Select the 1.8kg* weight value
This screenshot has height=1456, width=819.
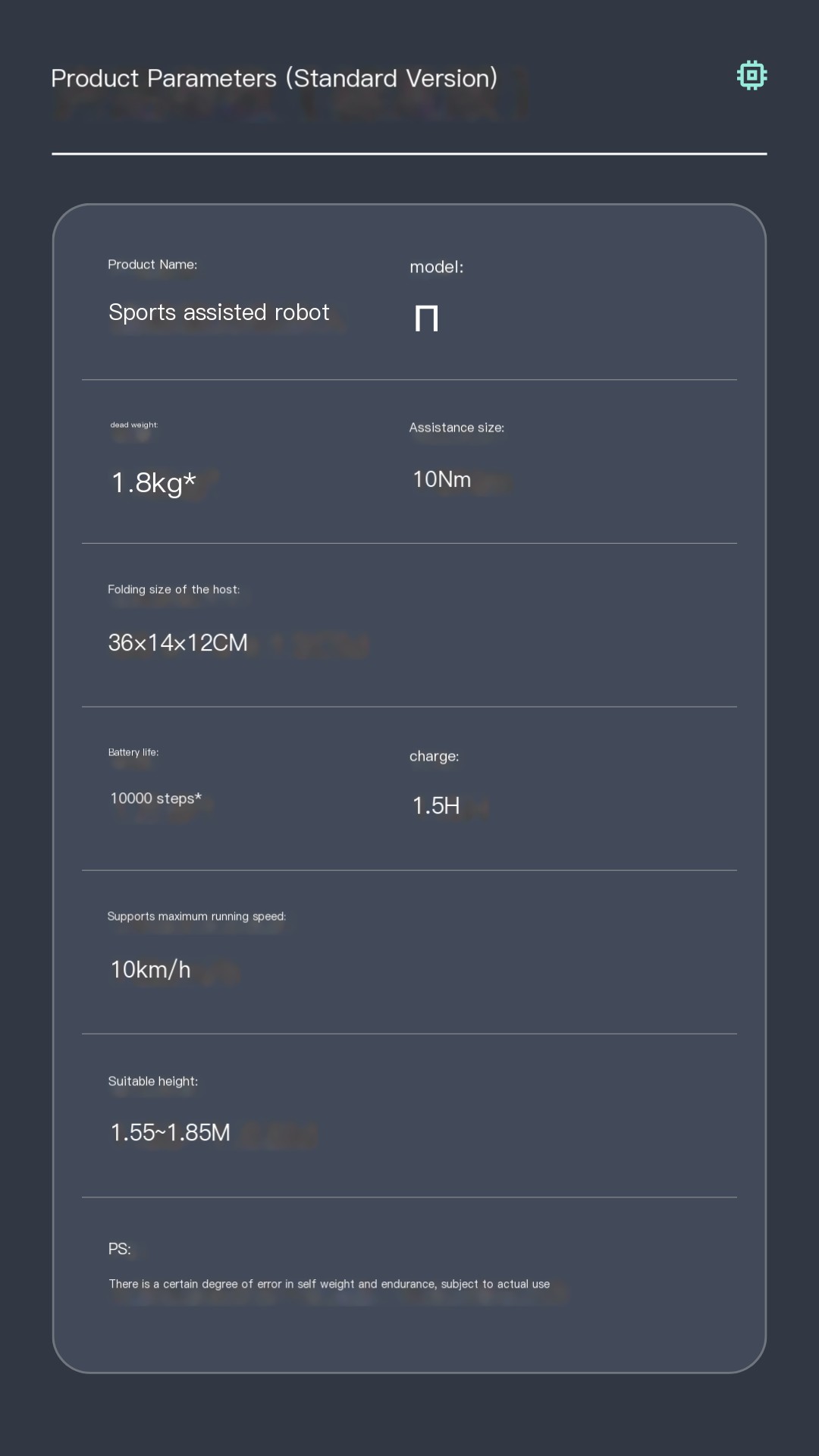pyautogui.click(x=153, y=483)
